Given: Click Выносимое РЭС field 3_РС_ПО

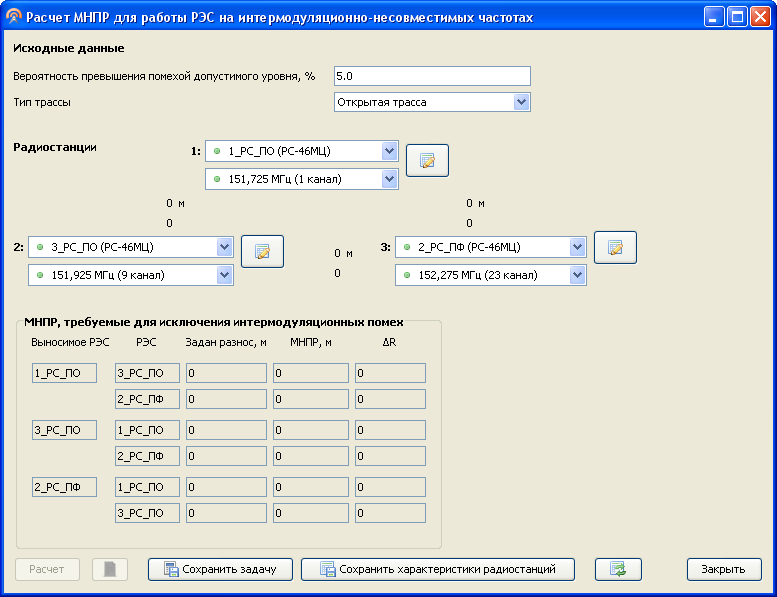Looking at the screenshot, I should tap(64, 430).
